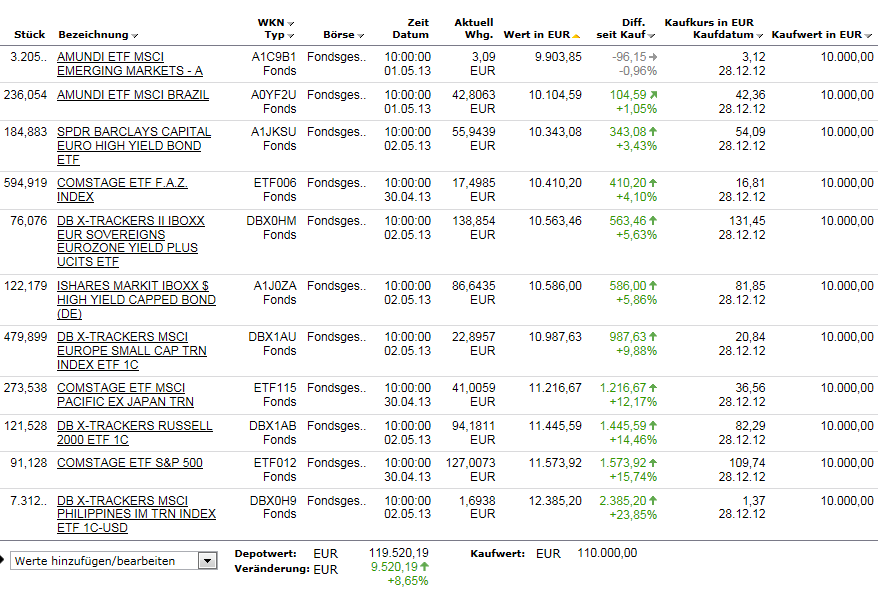The width and height of the screenshot is (886, 593).
Task: Open ISHARES MARKIT IBOXX $ HIGH YIELD link
Action: (x=136, y=300)
